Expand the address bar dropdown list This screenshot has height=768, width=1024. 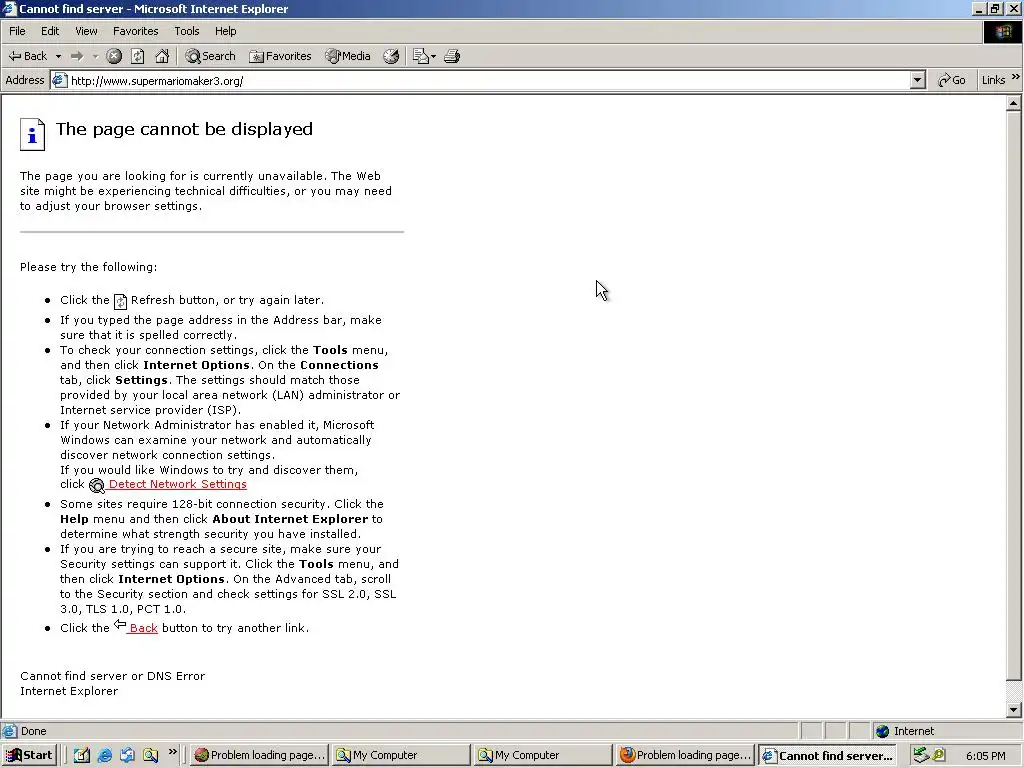(x=918, y=80)
